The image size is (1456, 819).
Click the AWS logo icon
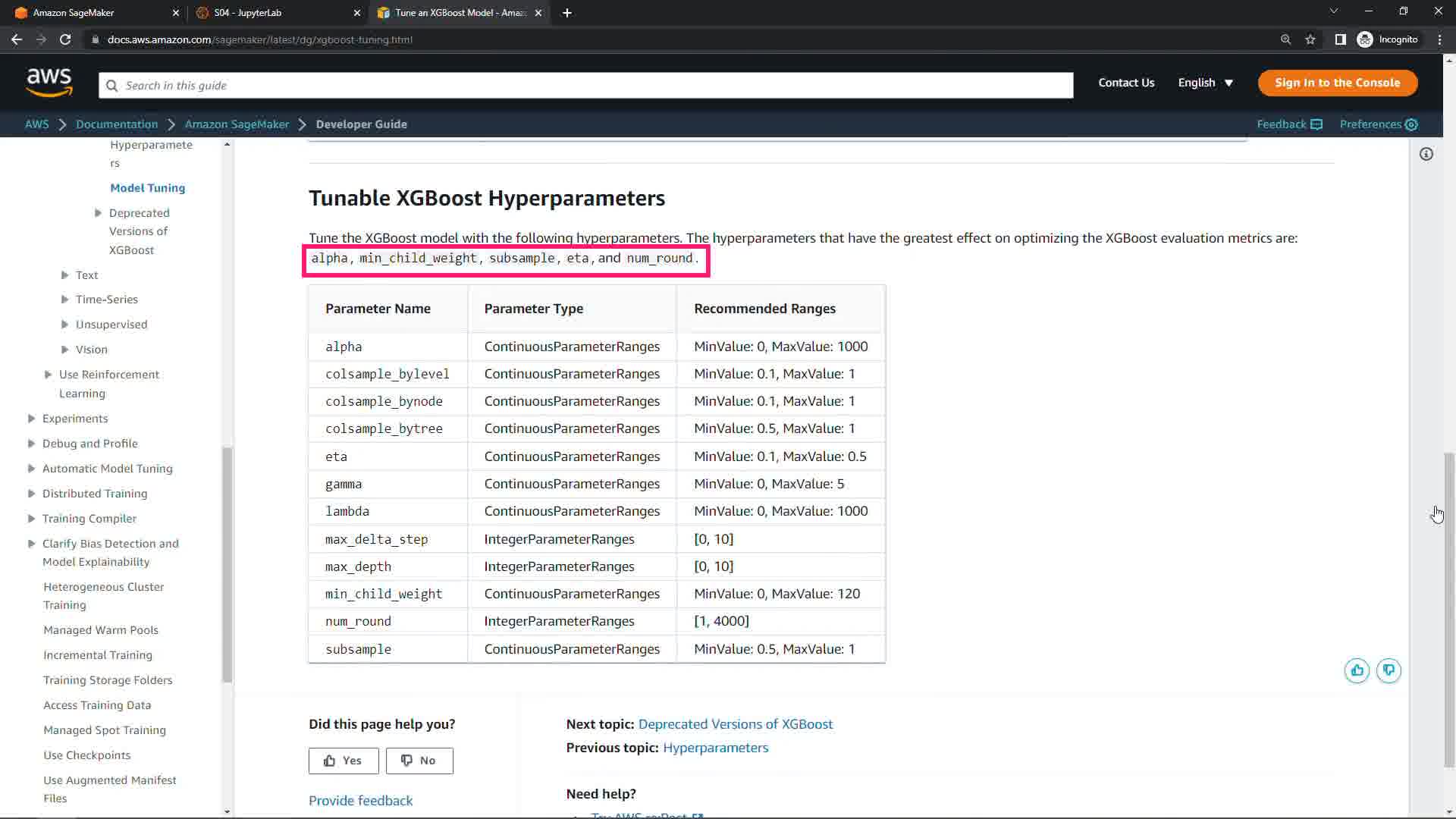tap(49, 83)
